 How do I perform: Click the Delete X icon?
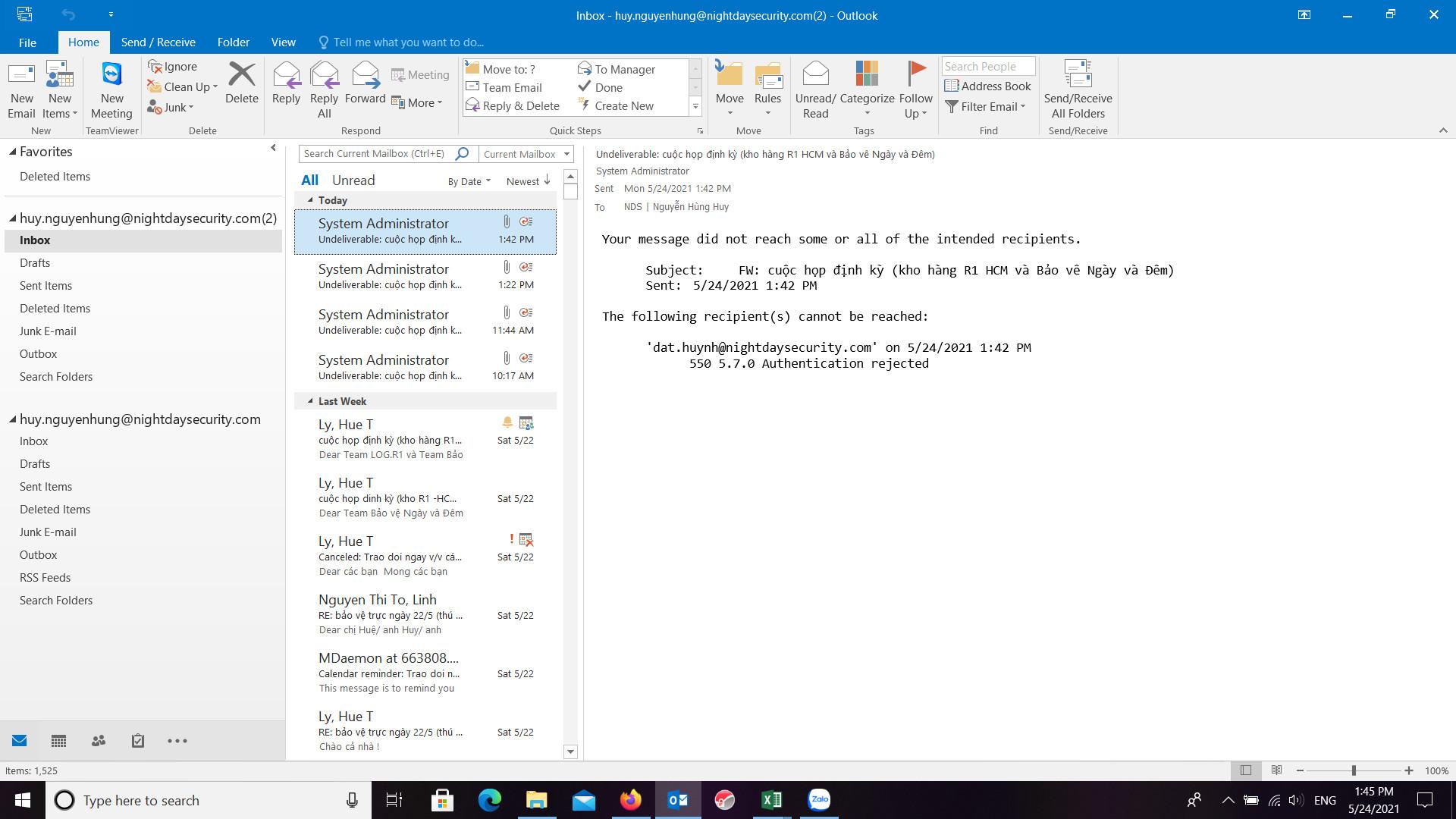point(242,83)
